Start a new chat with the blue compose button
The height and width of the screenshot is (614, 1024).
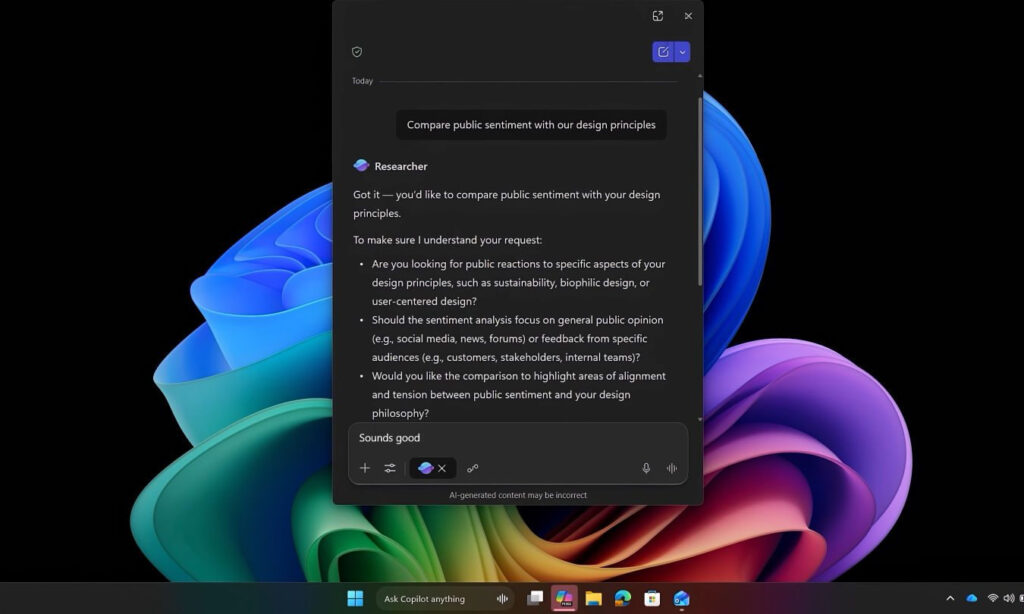tap(663, 51)
